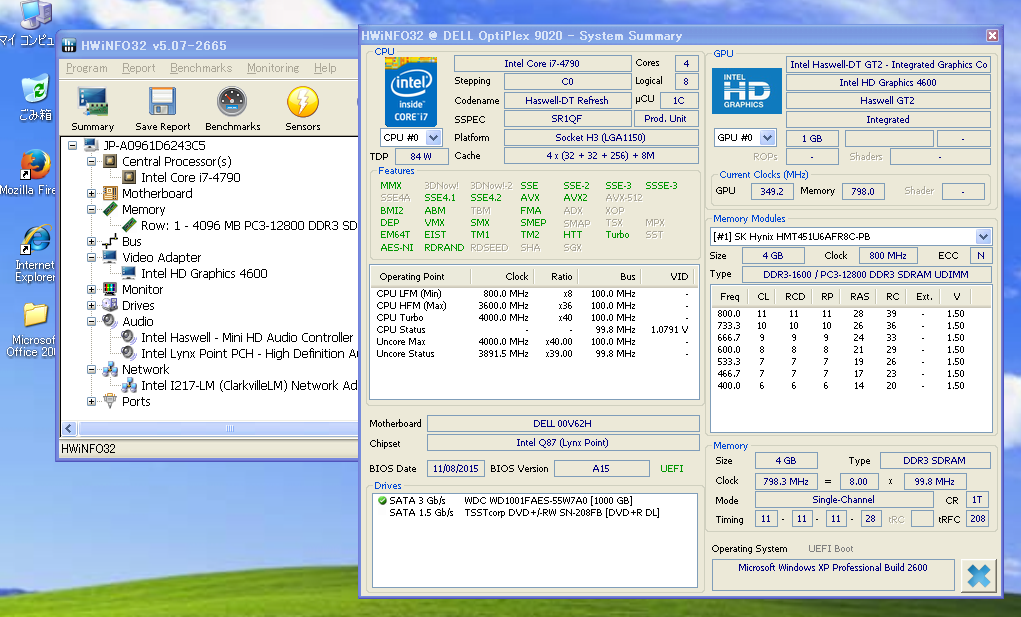This screenshot has height=617, width=1021.
Task: Collapse the Network tree node
Action: coord(92,370)
